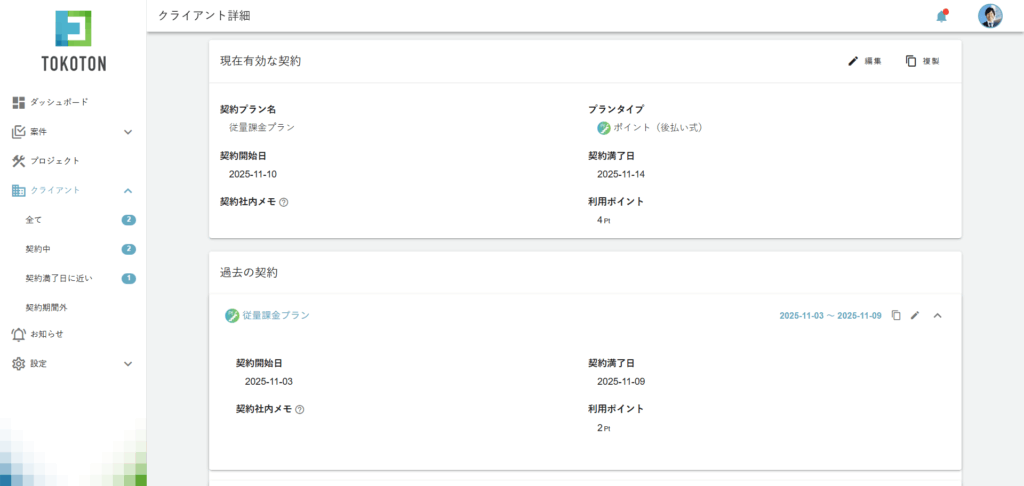Click help icon beside current contract memo
The height and width of the screenshot is (486, 1024).
coord(284,202)
